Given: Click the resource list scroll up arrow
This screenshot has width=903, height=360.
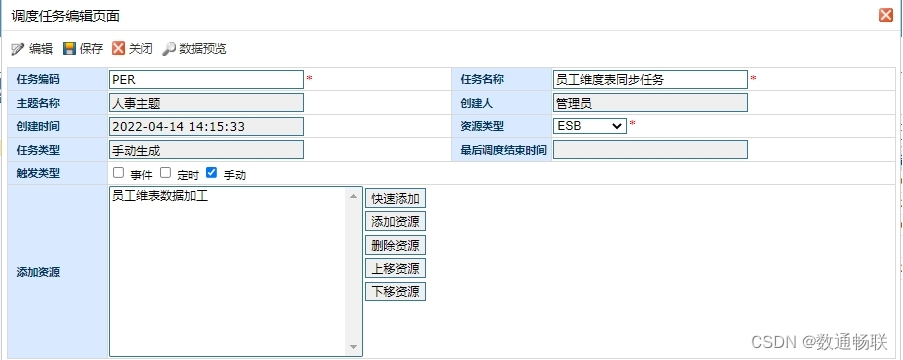Looking at the screenshot, I should pyautogui.click(x=354, y=196).
